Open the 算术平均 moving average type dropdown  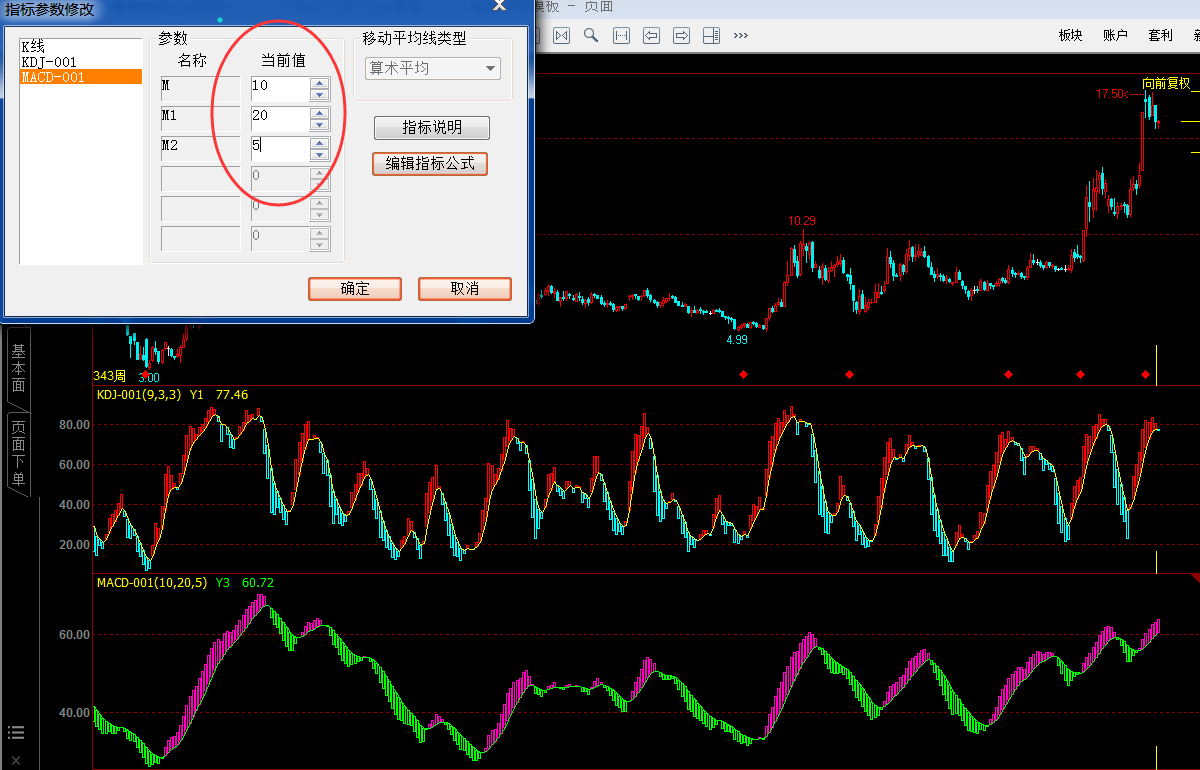(x=432, y=68)
